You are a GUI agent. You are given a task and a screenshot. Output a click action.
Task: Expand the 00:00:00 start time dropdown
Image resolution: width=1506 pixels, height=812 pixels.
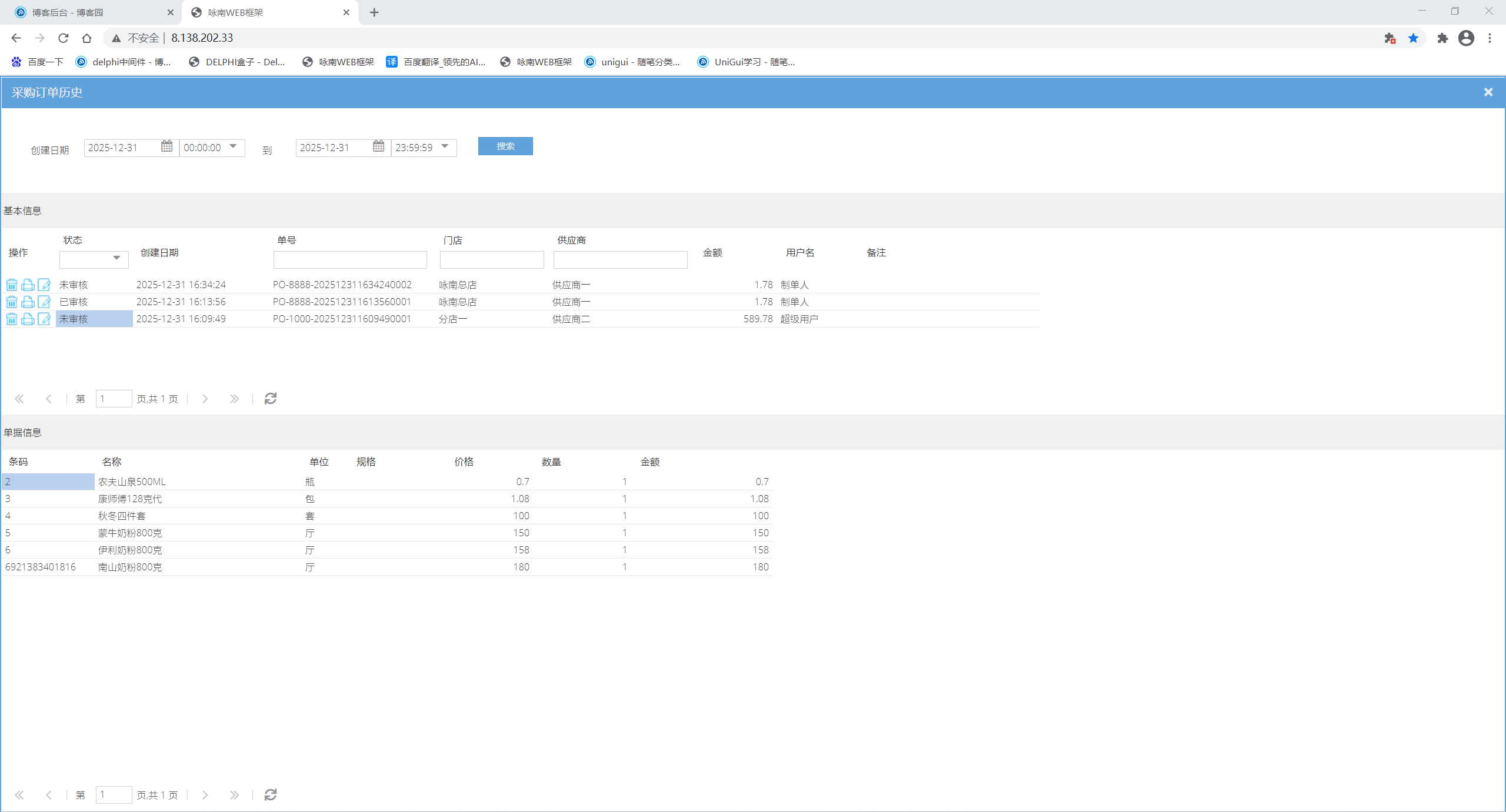[233, 146]
